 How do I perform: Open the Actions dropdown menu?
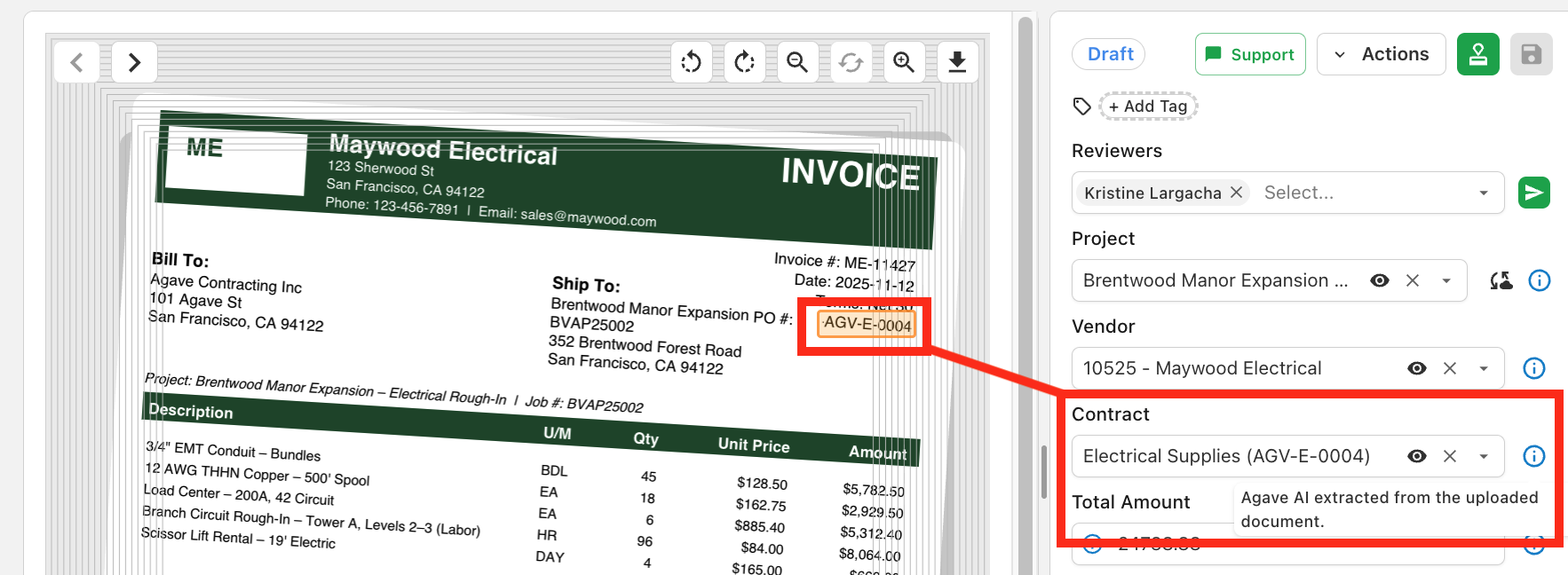point(1382,54)
